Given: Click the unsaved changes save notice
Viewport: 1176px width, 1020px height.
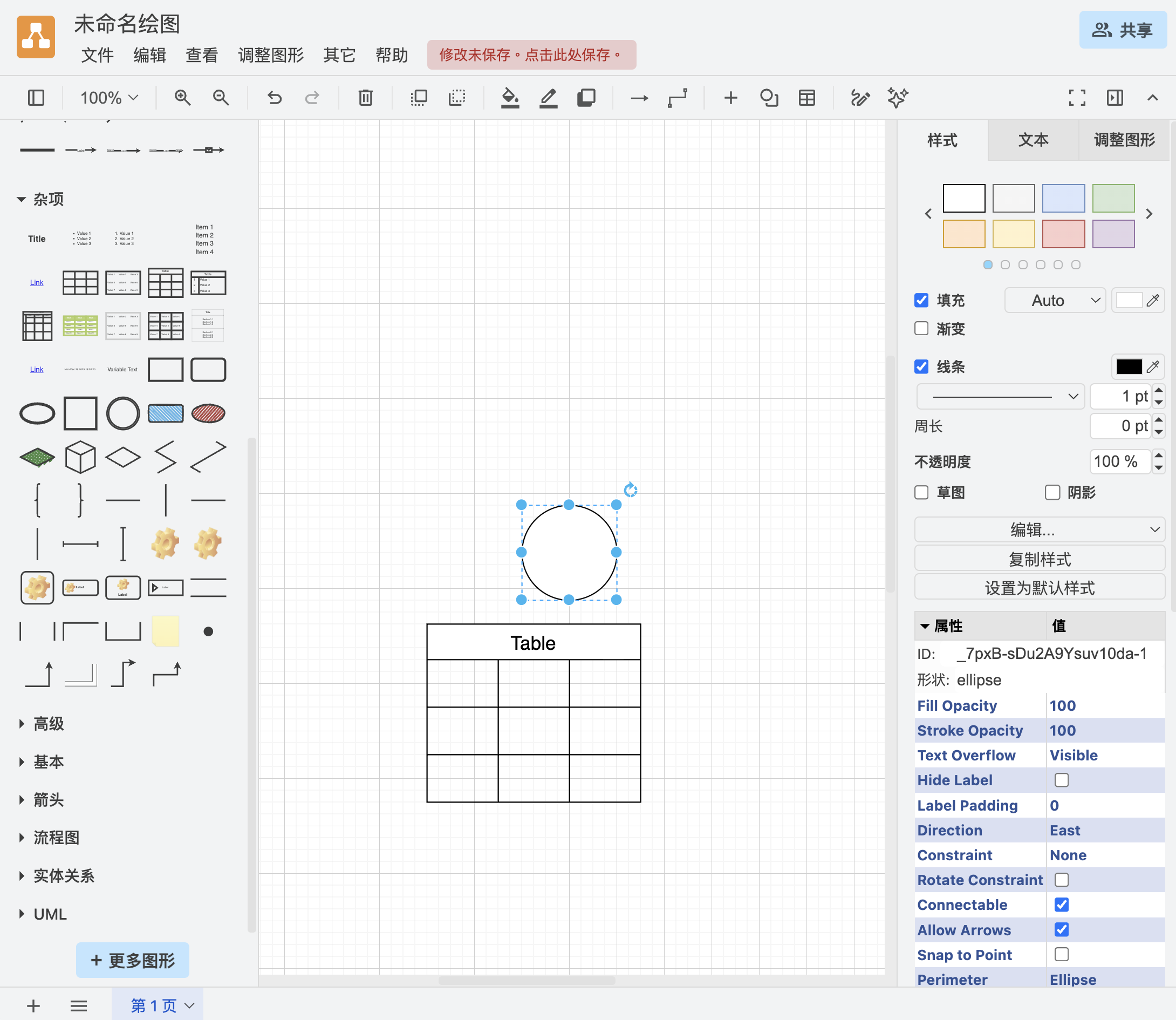Looking at the screenshot, I should (x=531, y=55).
